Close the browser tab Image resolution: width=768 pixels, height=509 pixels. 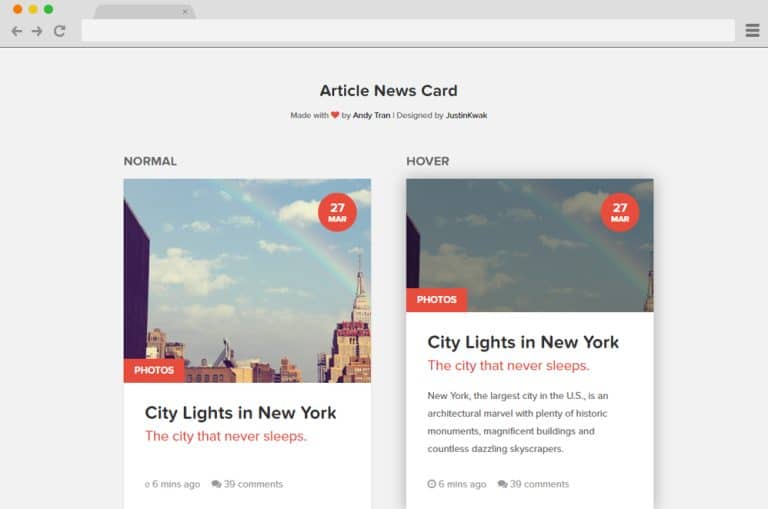(184, 12)
